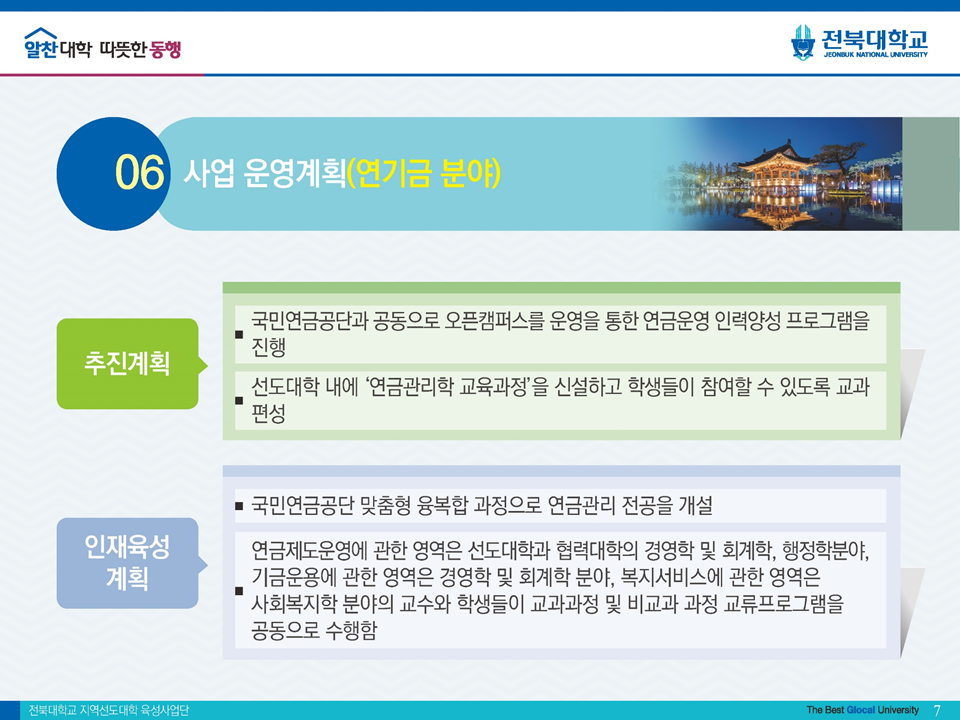Select the '연금관리학 교육과정' 신설 text box
The width and height of the screenshot is (960, 720).
[560, 402]
